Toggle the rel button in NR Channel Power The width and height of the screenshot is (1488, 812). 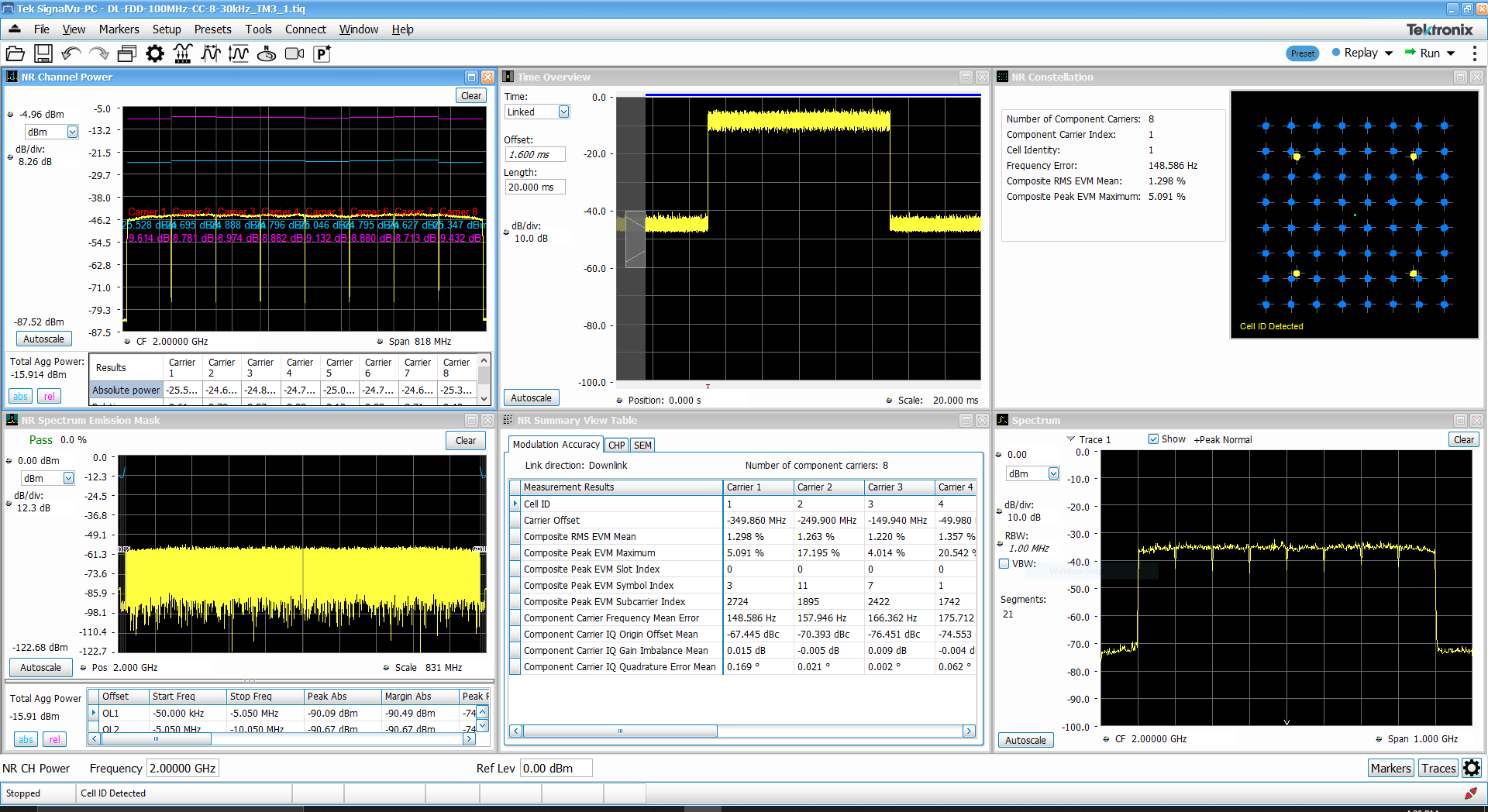[x=50, y=397]
